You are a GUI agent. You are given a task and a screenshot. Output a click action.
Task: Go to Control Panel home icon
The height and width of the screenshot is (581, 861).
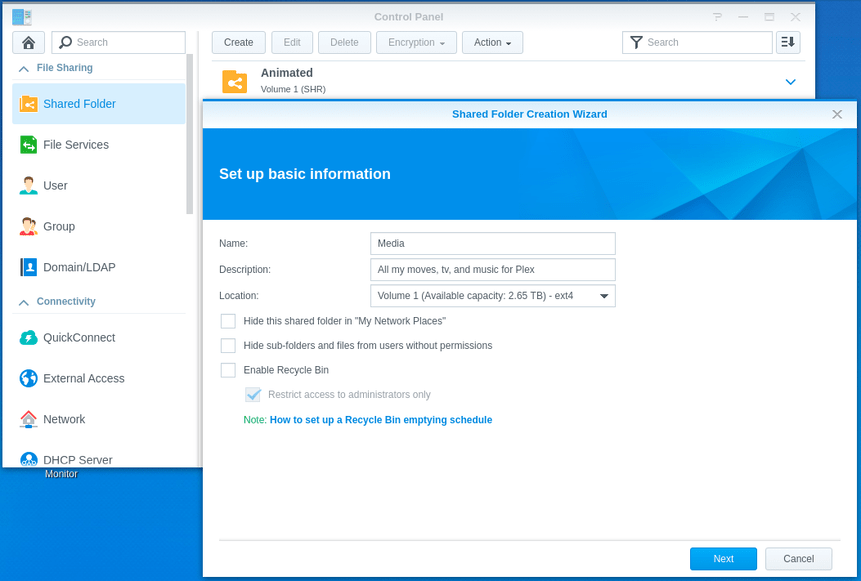pyautogui.click(x=28, y=42)
